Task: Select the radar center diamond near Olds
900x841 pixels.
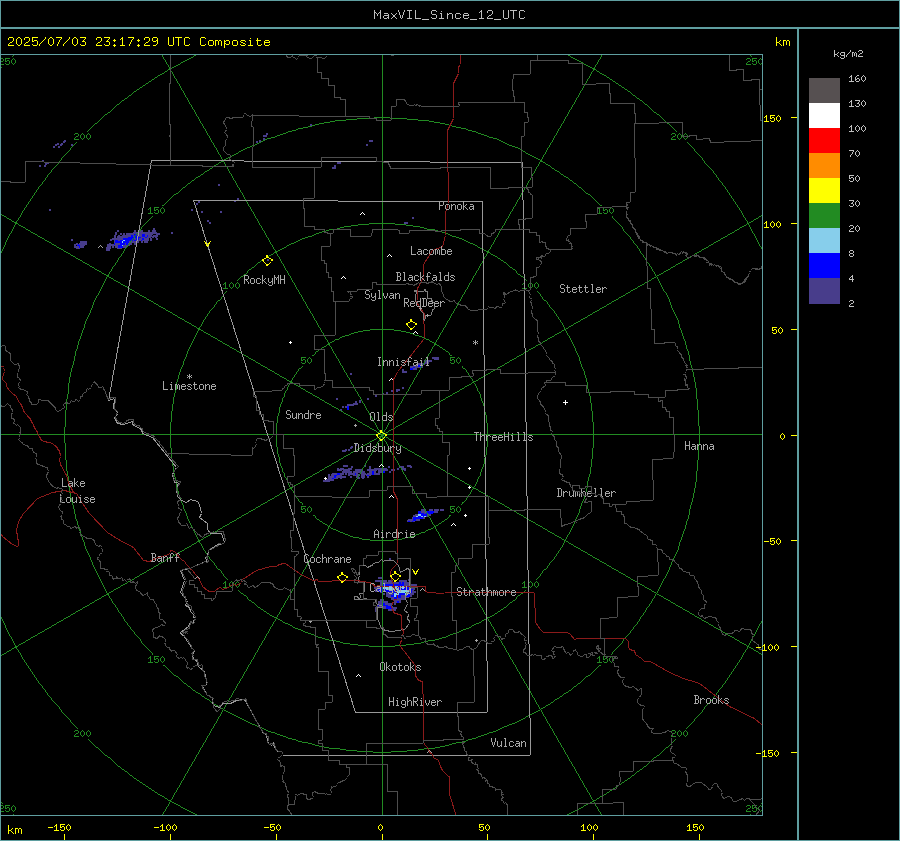Action: [382, 436]
